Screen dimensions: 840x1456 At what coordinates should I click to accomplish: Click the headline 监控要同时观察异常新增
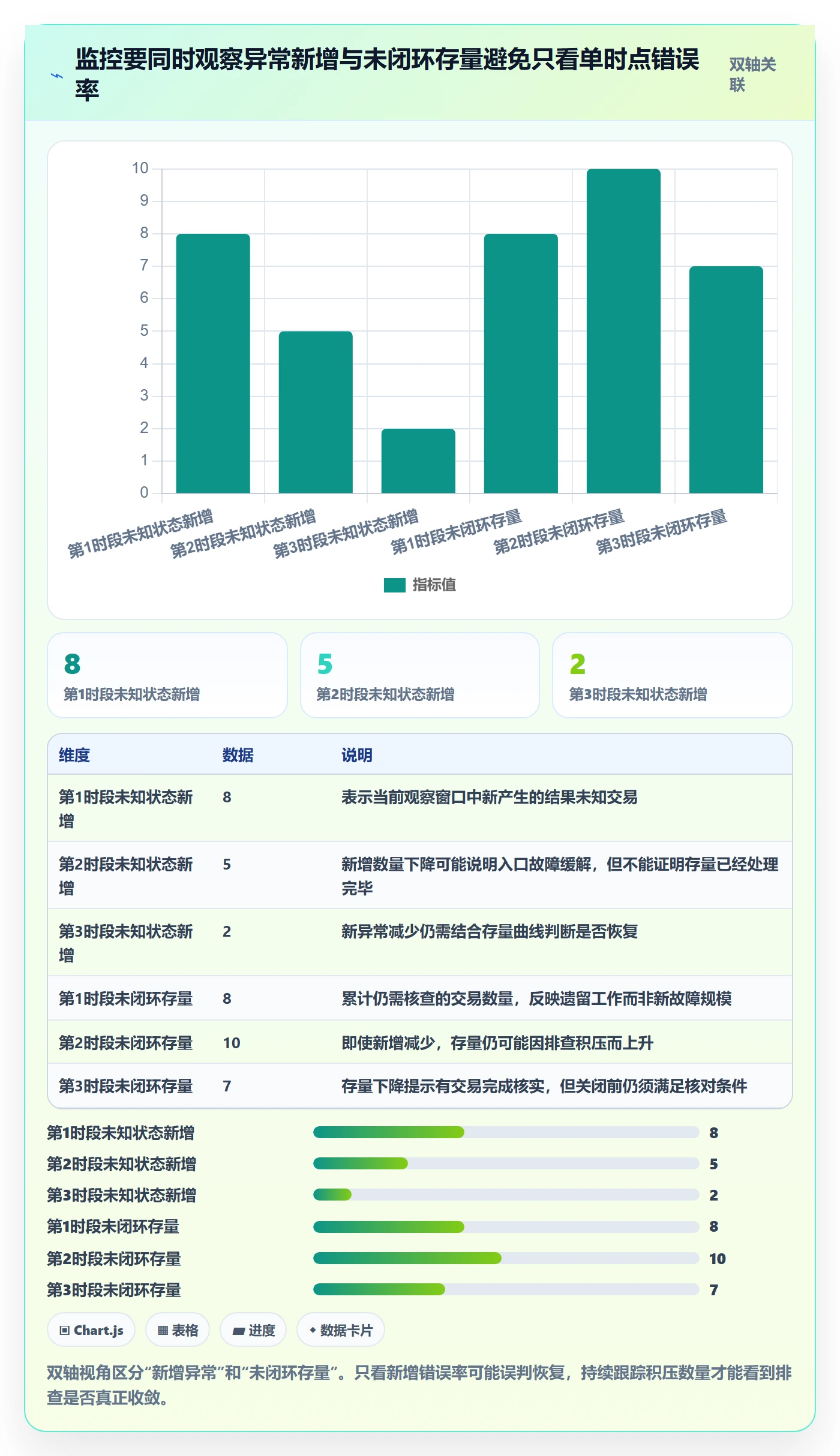point(387,74)
